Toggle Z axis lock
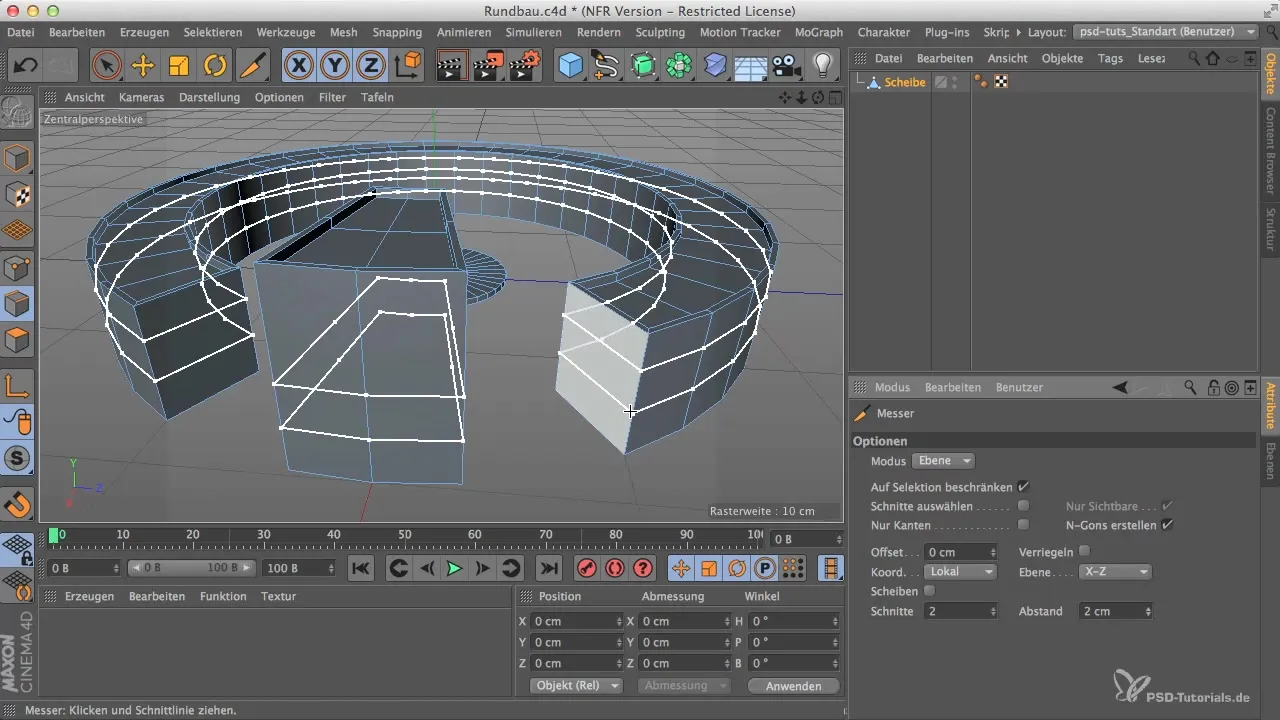 click(x=371, y=66)
